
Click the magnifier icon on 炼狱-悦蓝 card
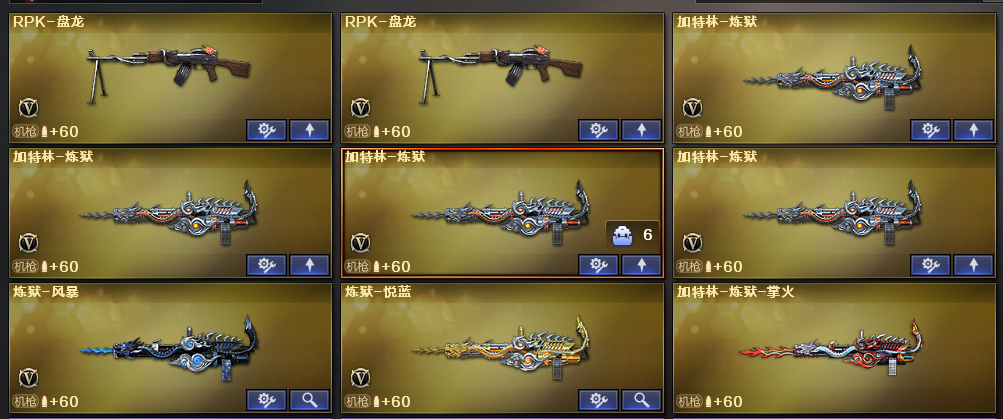(x=642, y=400)
